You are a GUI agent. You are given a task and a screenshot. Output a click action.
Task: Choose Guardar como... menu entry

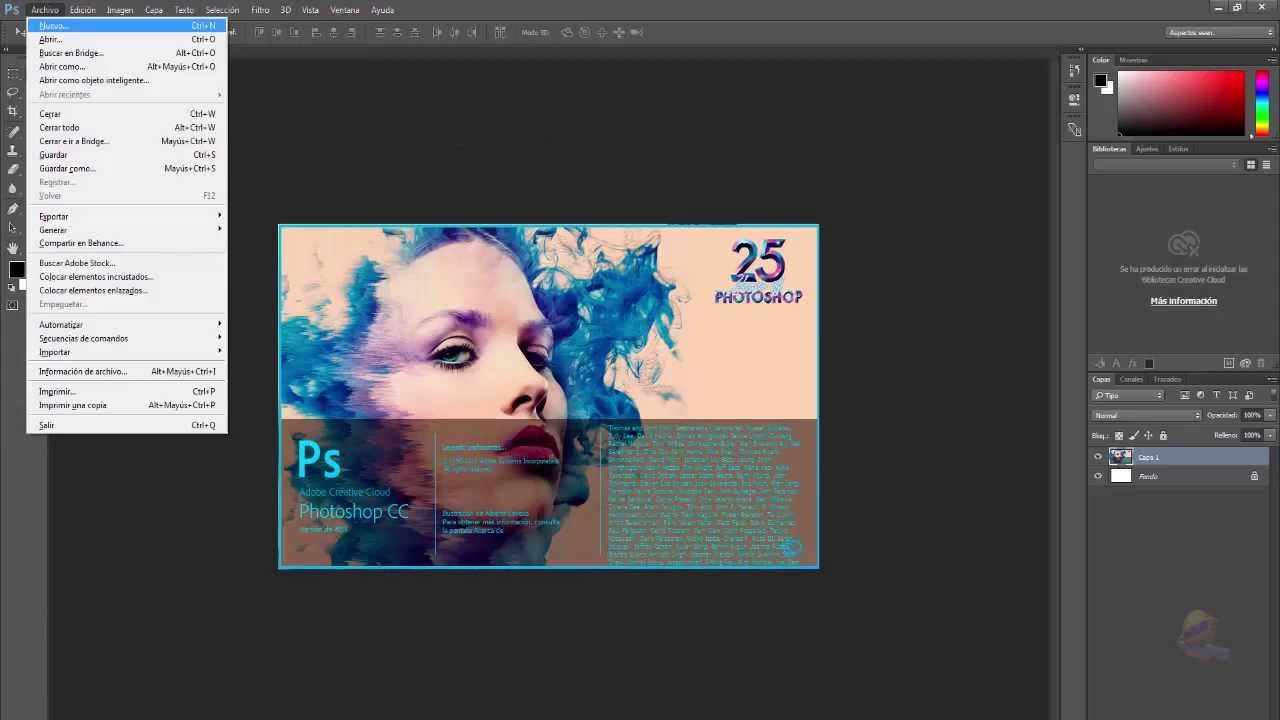click(127, 168)
